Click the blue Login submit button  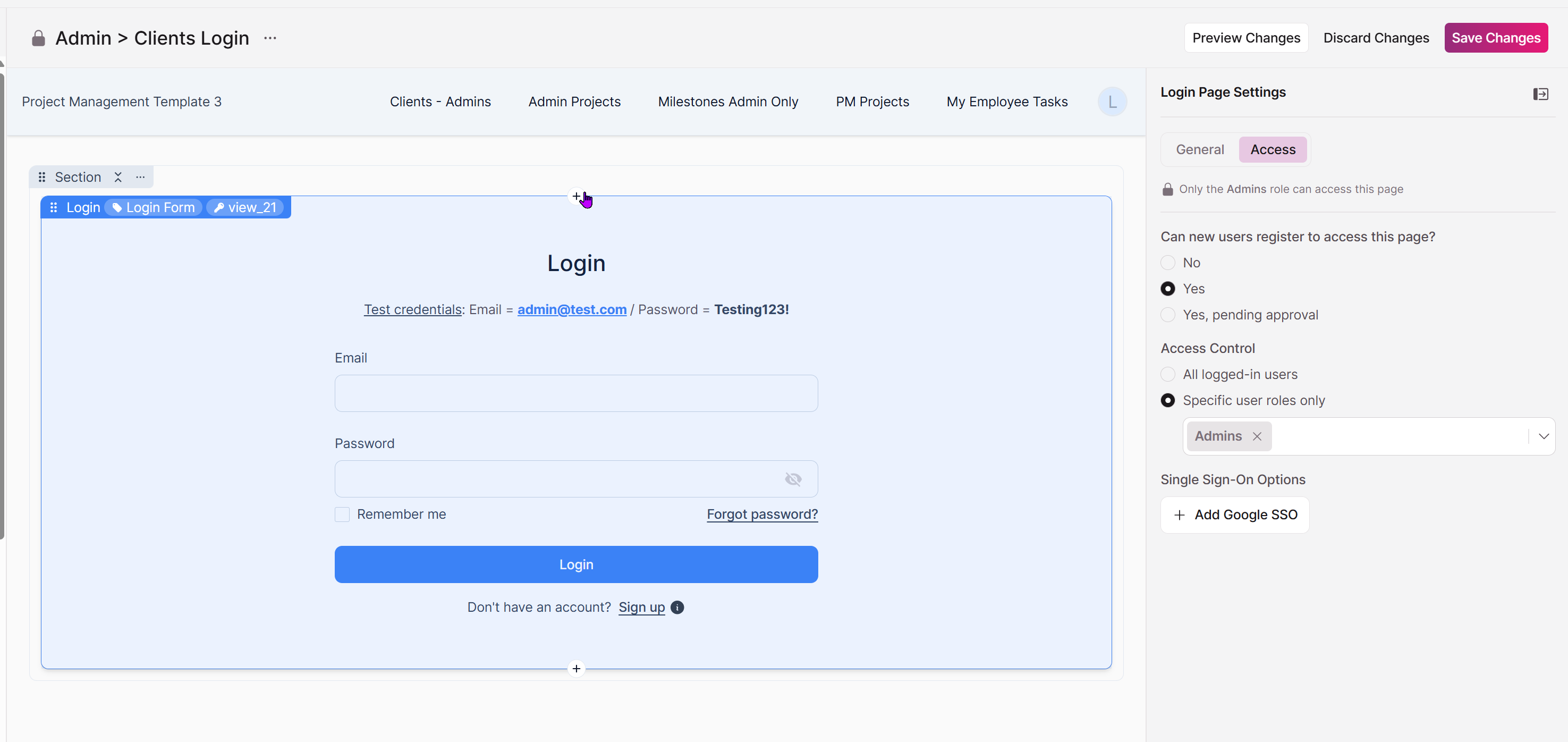pos(576,564)
